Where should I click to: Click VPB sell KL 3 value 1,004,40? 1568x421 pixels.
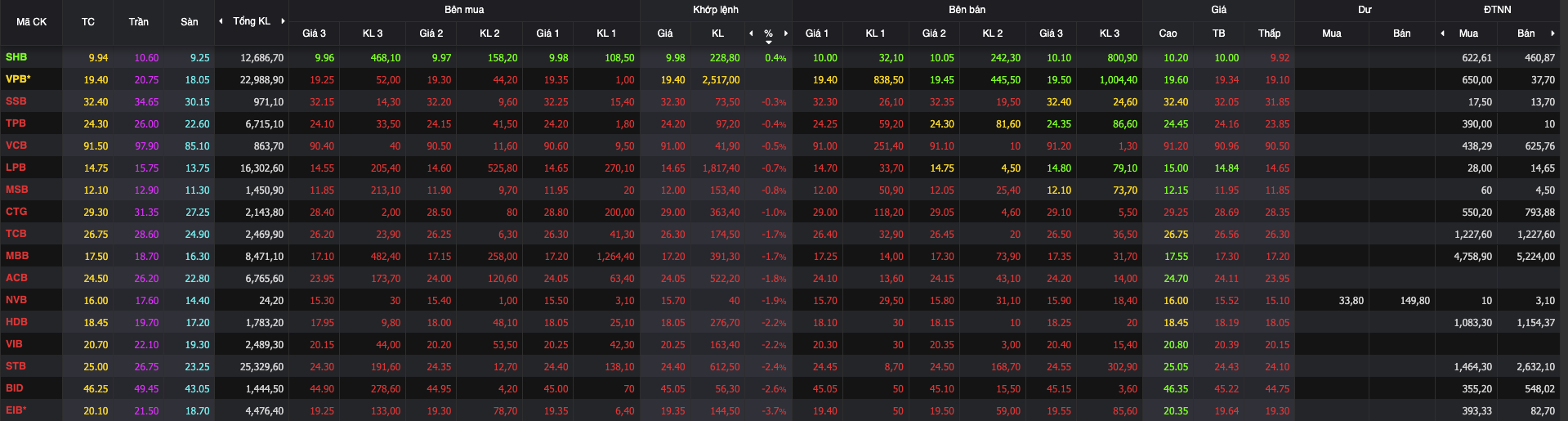1119,80
